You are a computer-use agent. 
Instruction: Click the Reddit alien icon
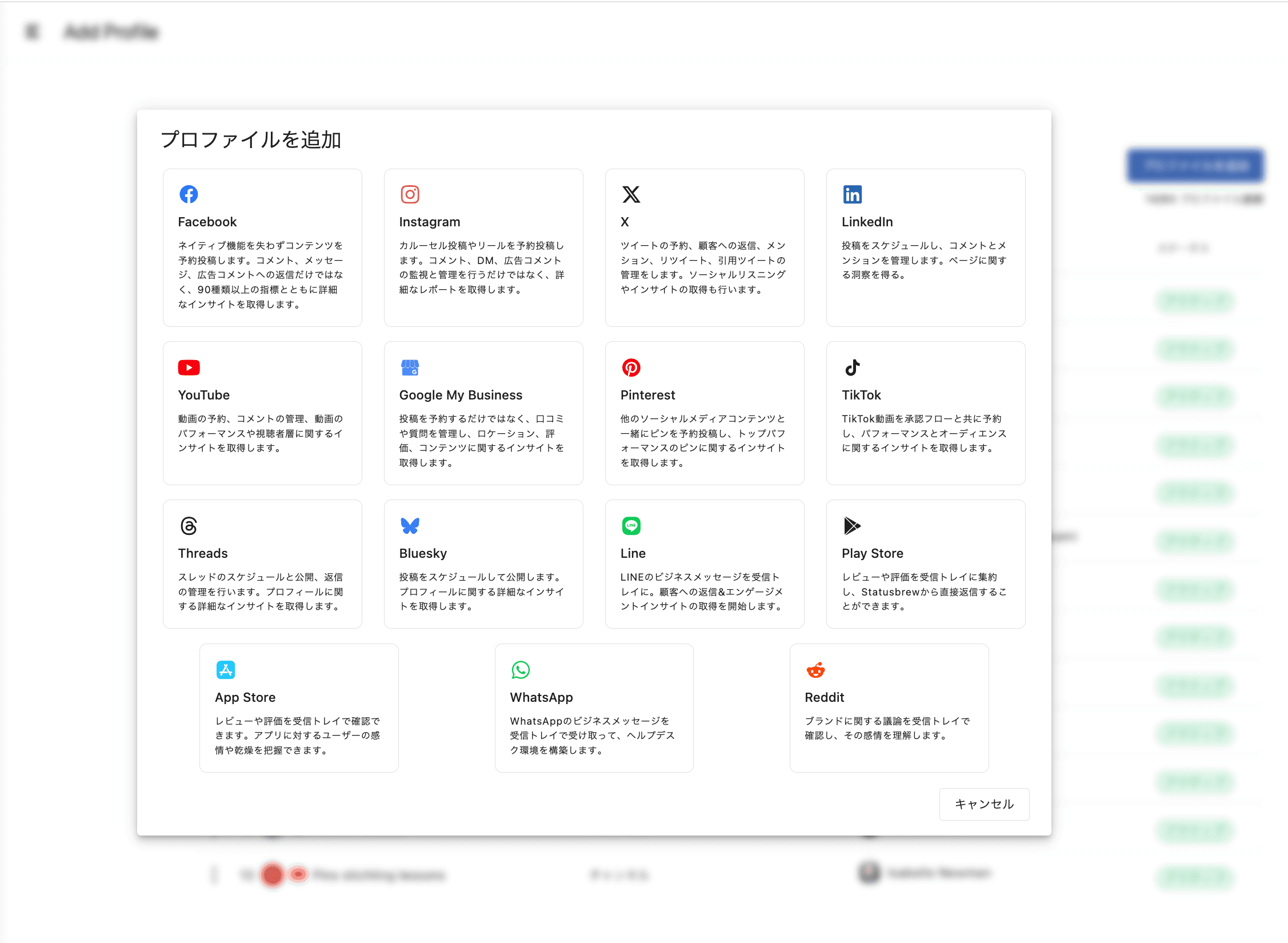[815, 670]
